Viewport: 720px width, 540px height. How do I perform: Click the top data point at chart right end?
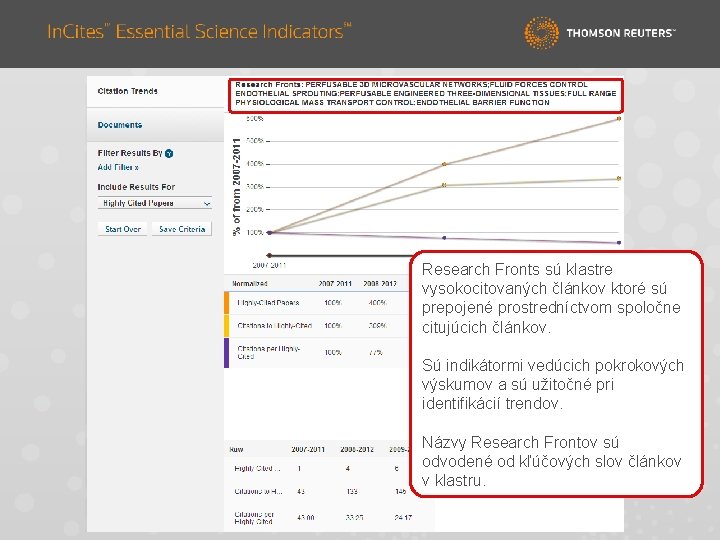point(619,118)
